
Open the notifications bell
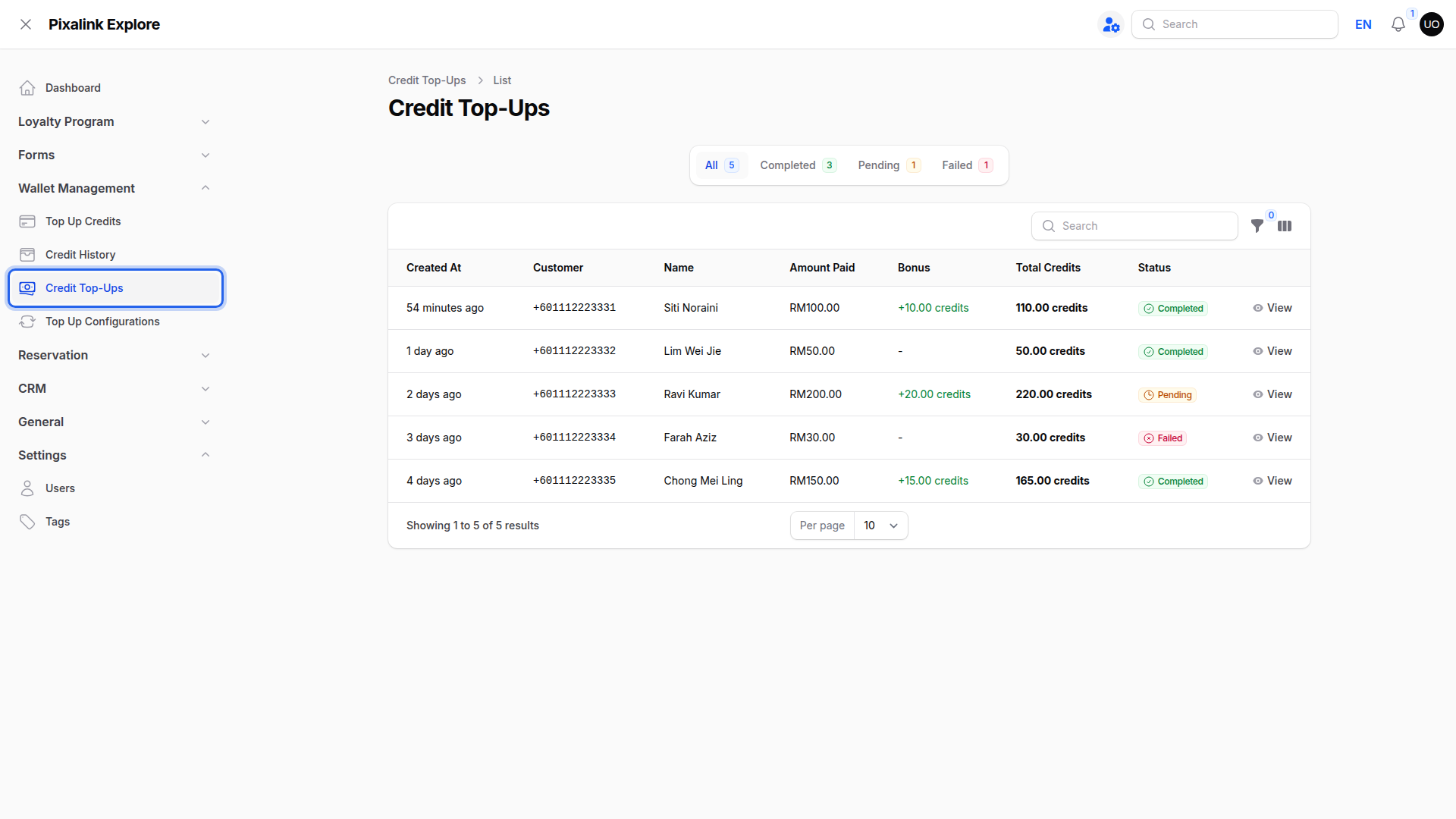tap(1398, 24)
